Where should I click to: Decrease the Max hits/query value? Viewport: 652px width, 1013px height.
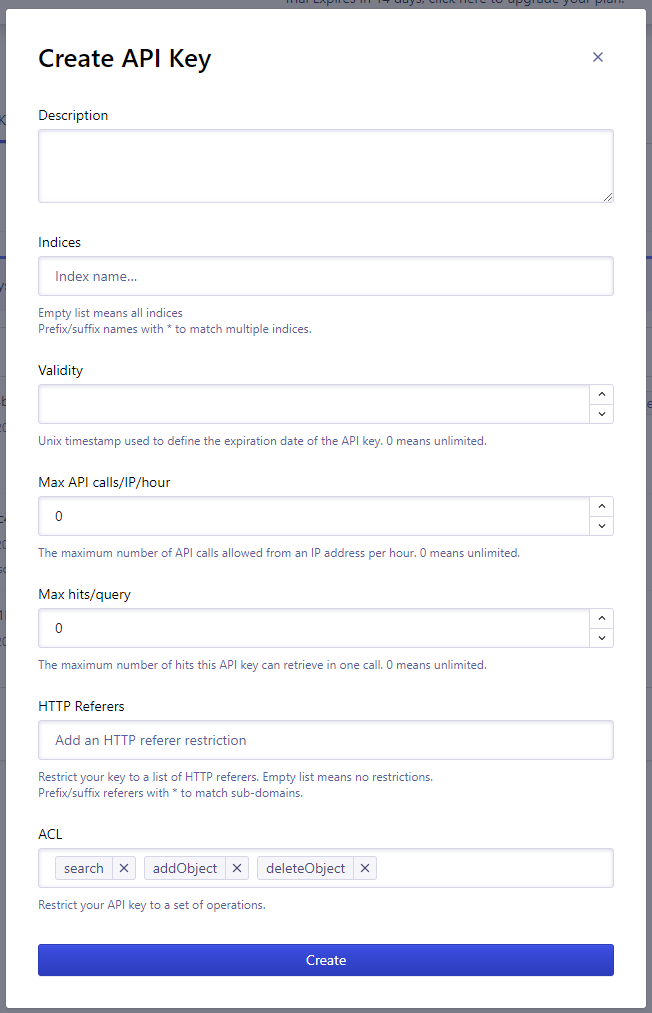[601, 637]
